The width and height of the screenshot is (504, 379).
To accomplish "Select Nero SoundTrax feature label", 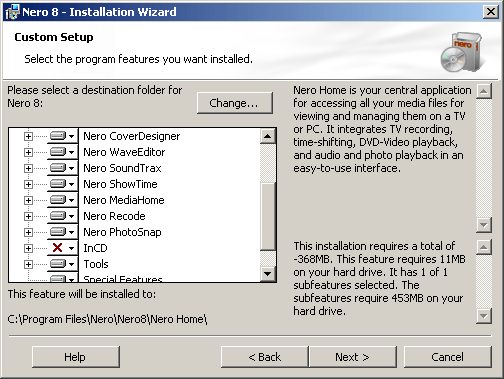I will [x=122, y=168].
